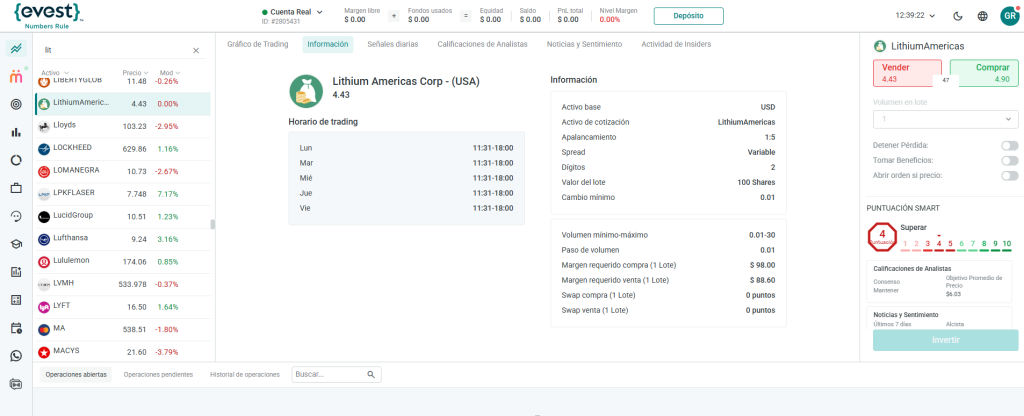Click the Smart score 4 octagon badge
Screen dimensions: 1024x416
point(882,237)
